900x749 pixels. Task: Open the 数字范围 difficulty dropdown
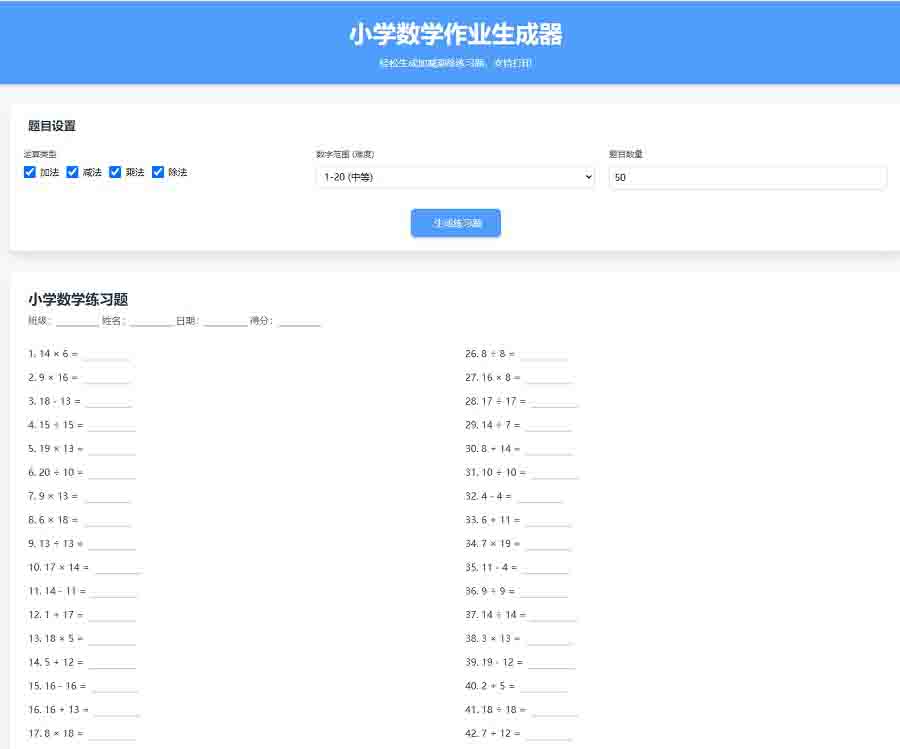click(454, 177)
